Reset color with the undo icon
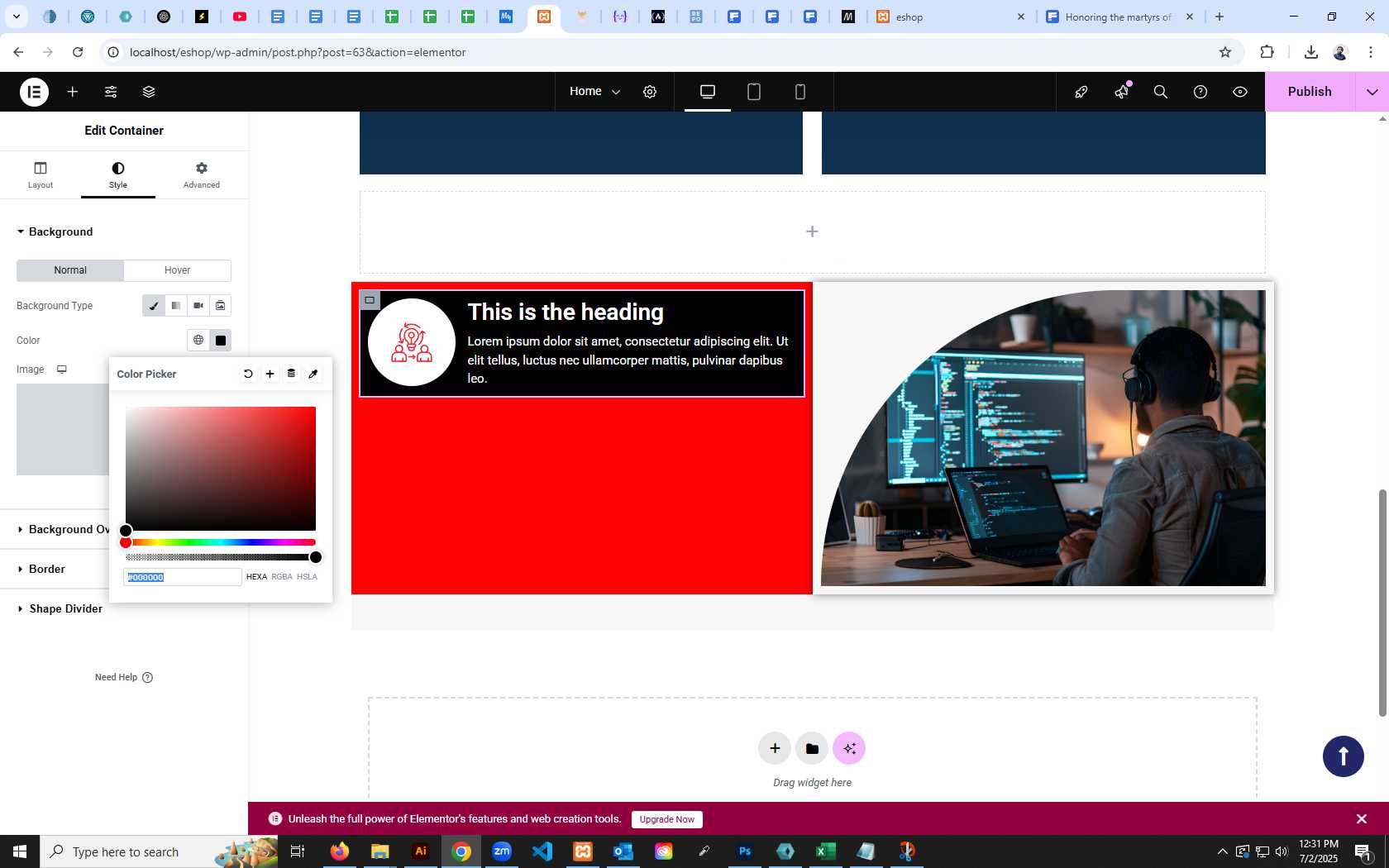 [248, 374]
